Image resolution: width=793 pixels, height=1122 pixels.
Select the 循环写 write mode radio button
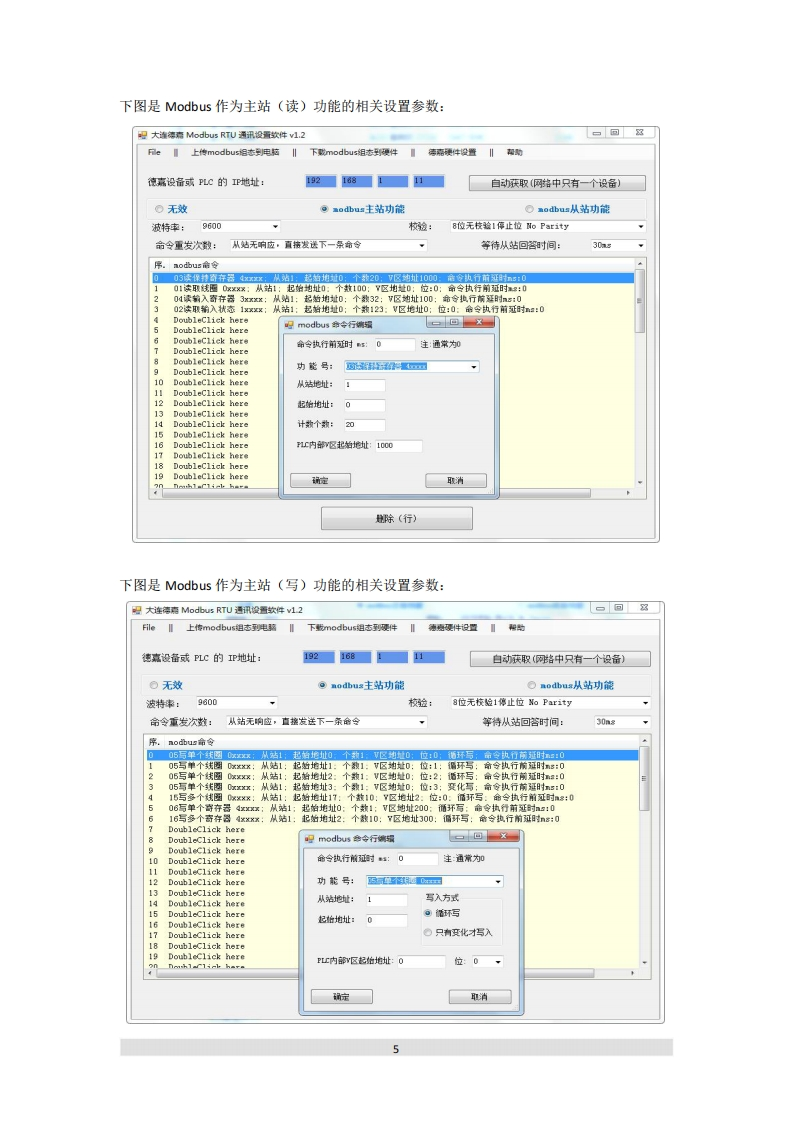tap(429, 913)
